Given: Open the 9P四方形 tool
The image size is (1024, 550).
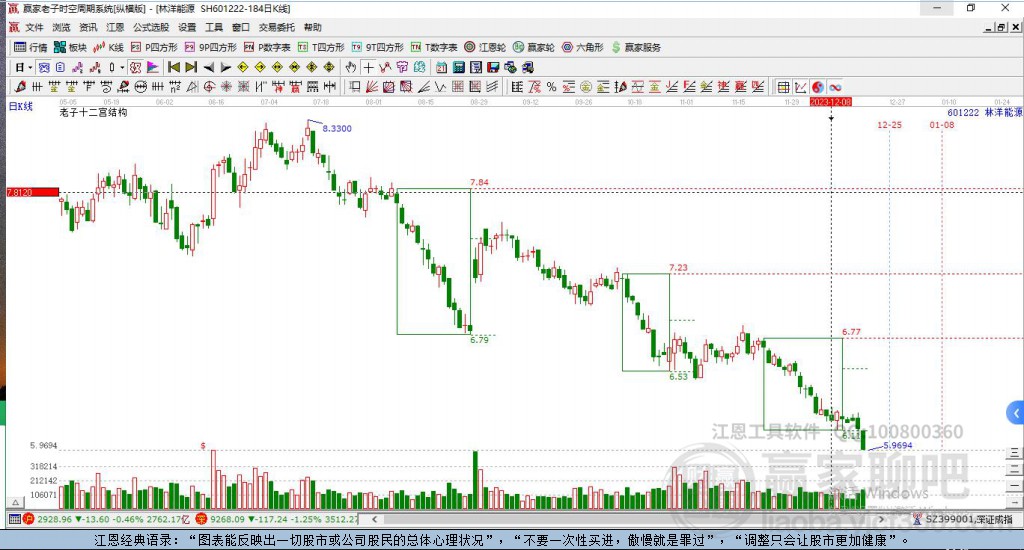Looking at the screenshot, I should pyautogui.click(x=210, y=47).
